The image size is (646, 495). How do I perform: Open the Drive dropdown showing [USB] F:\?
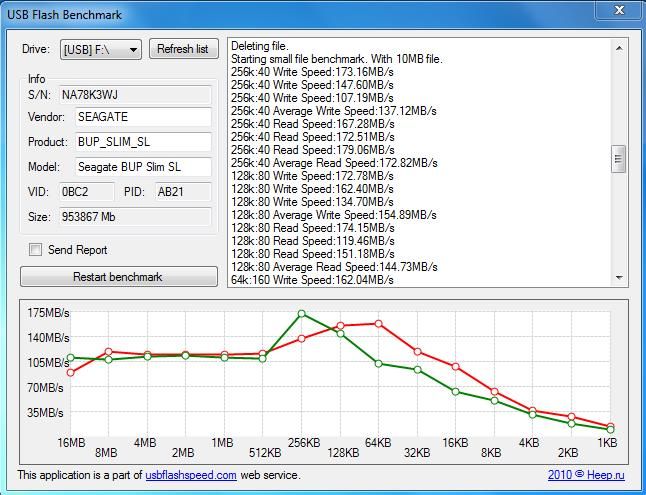(101, 49)
